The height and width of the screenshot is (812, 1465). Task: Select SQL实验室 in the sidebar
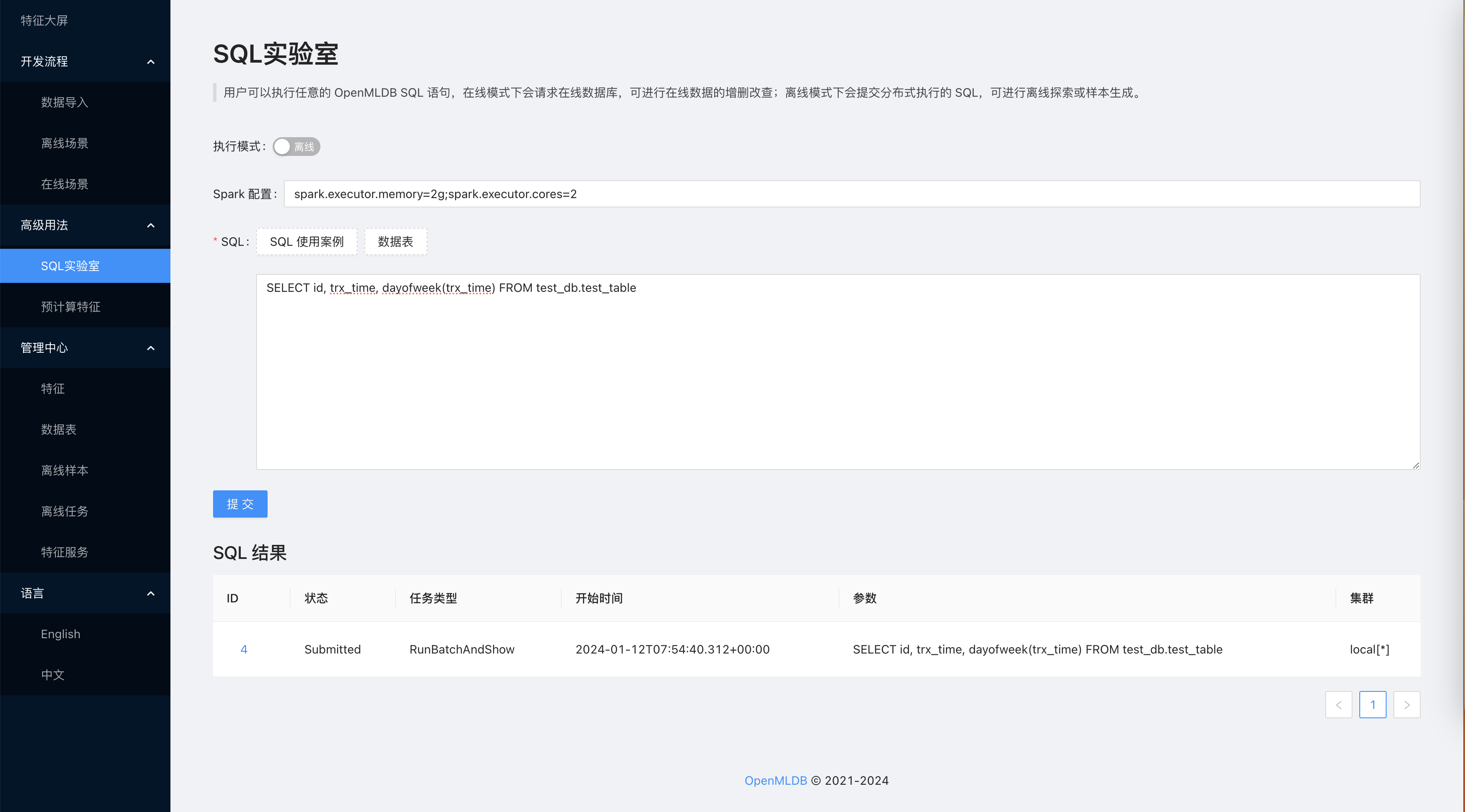pyautogui.click(x=85, y=265)
